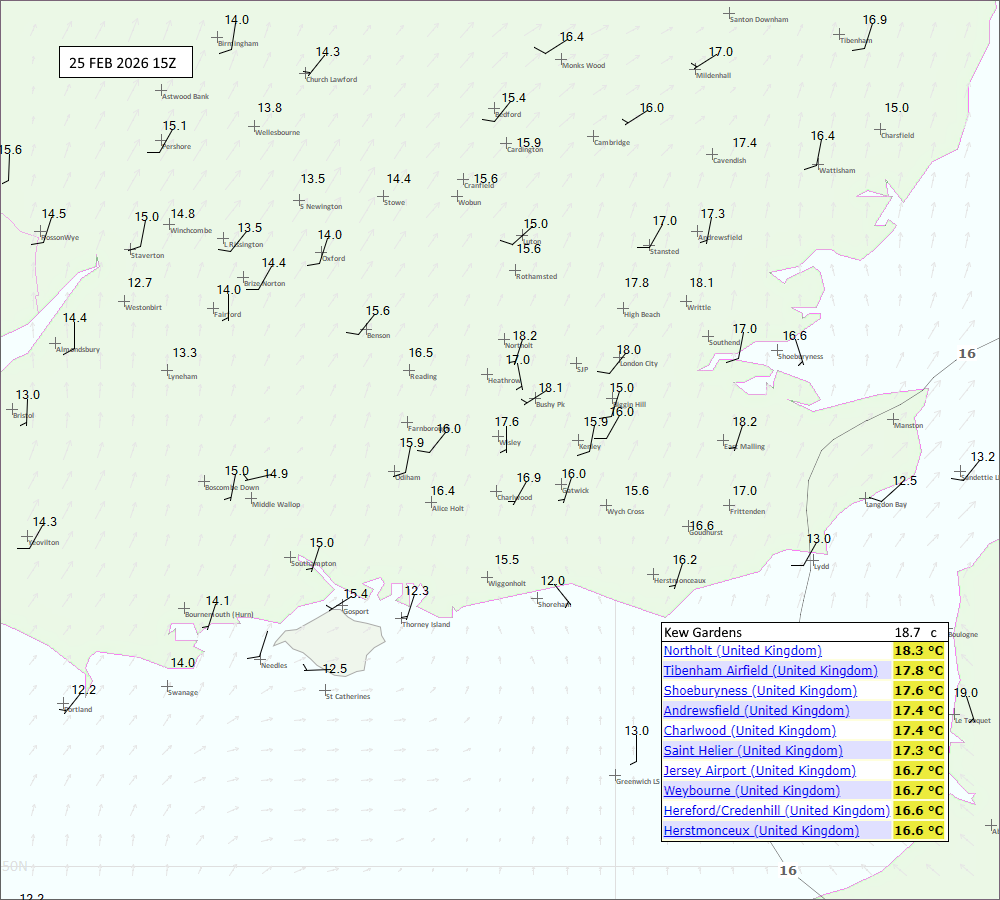This screenshot has height=900, width=1000.
Task: Open the Saint Helier link
Action: (753, 751)
